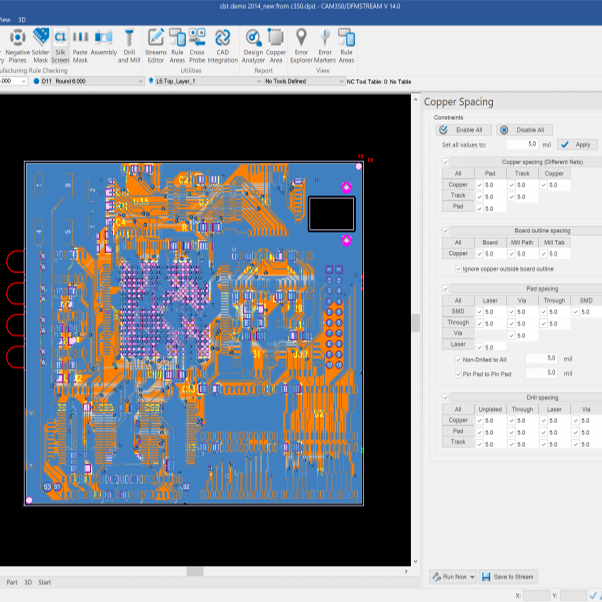Click the NC Tool Table: 0: No Table label
This screenshot has width=602, height=602.
pos(379,82)
